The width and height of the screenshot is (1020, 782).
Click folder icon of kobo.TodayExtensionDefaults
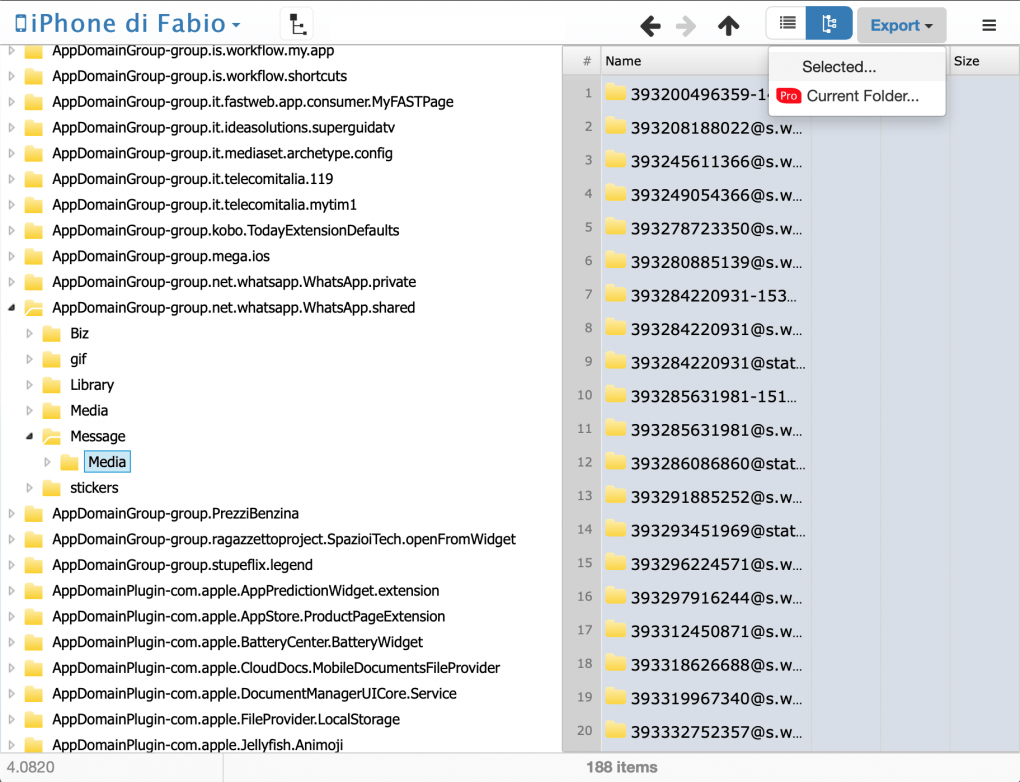33,230
